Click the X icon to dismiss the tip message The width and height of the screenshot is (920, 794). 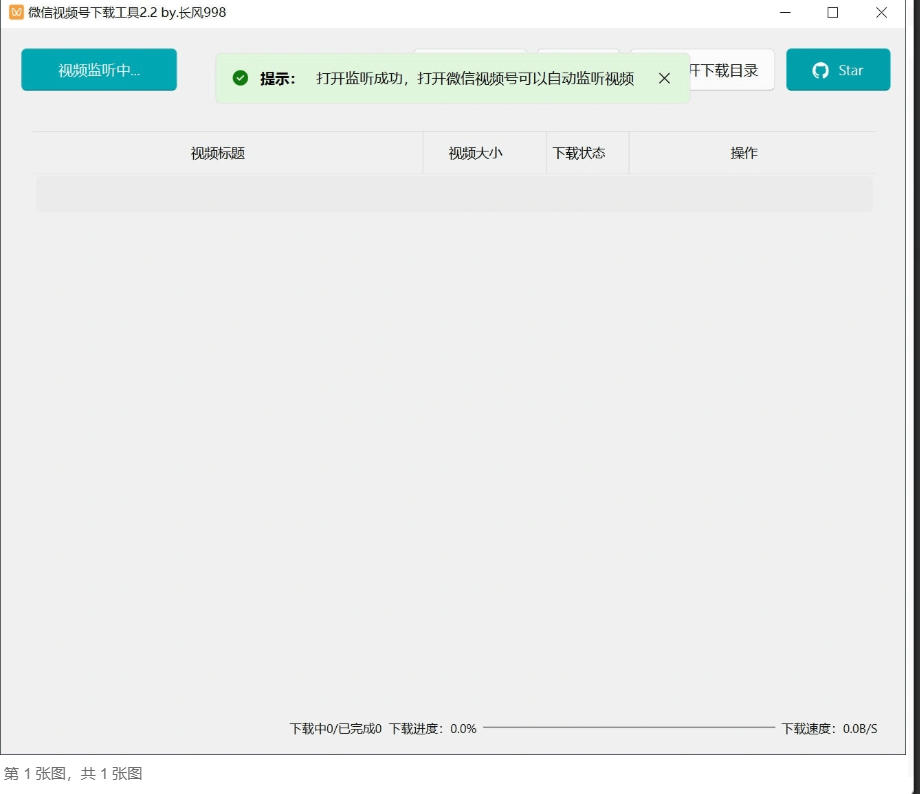(665, 77)
